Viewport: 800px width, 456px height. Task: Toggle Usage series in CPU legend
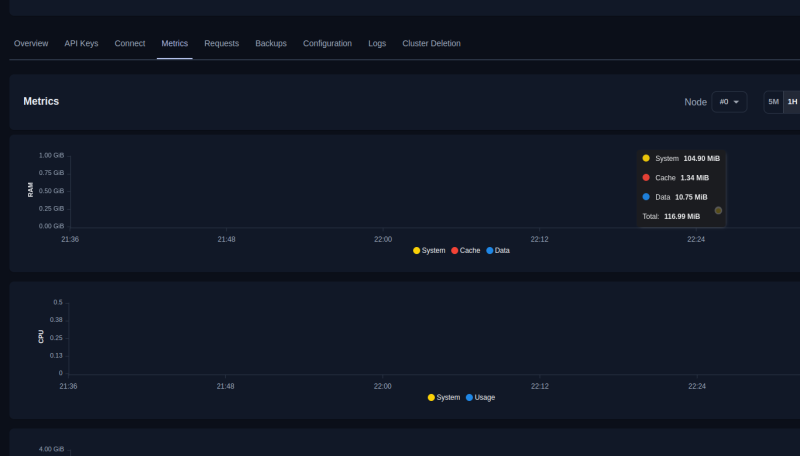[480, 397]
